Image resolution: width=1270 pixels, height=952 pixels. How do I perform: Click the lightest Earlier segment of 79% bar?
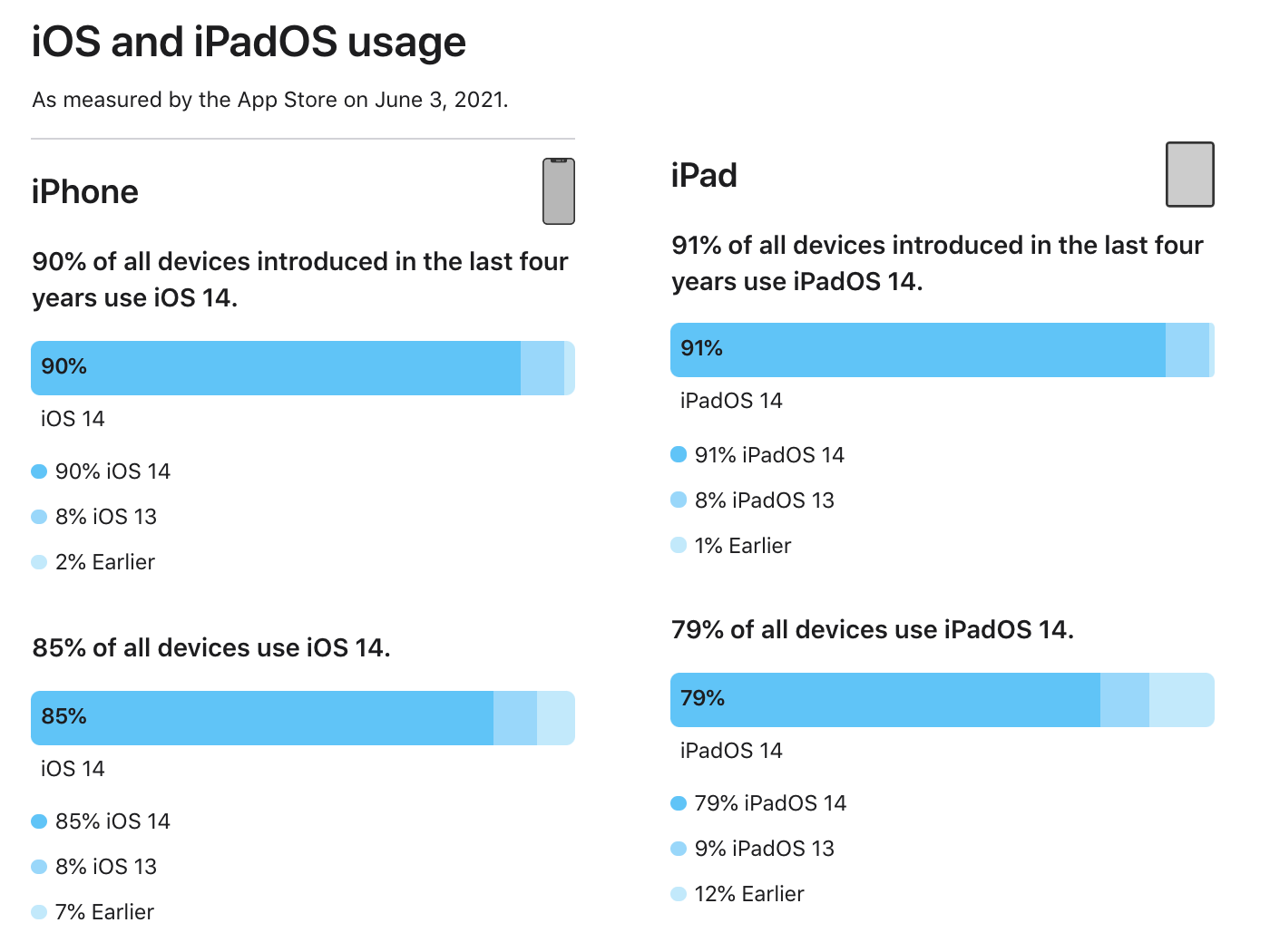[x=1181, y=700]
